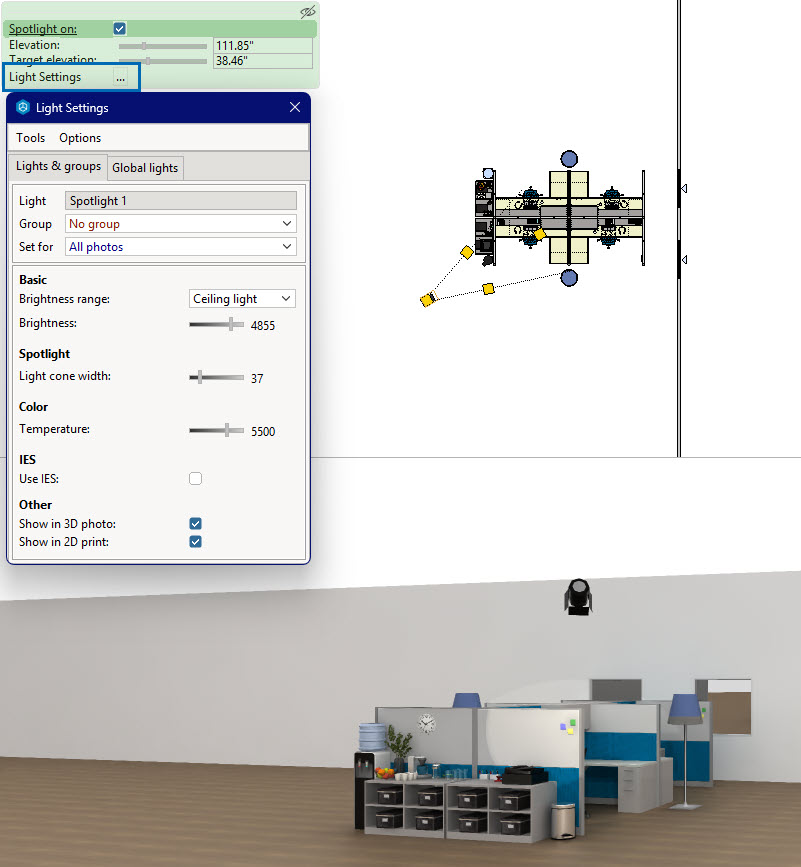The width and height of the screenshot is (801, 867).
Task: Open the Options menu
Action: click(80, 138)
